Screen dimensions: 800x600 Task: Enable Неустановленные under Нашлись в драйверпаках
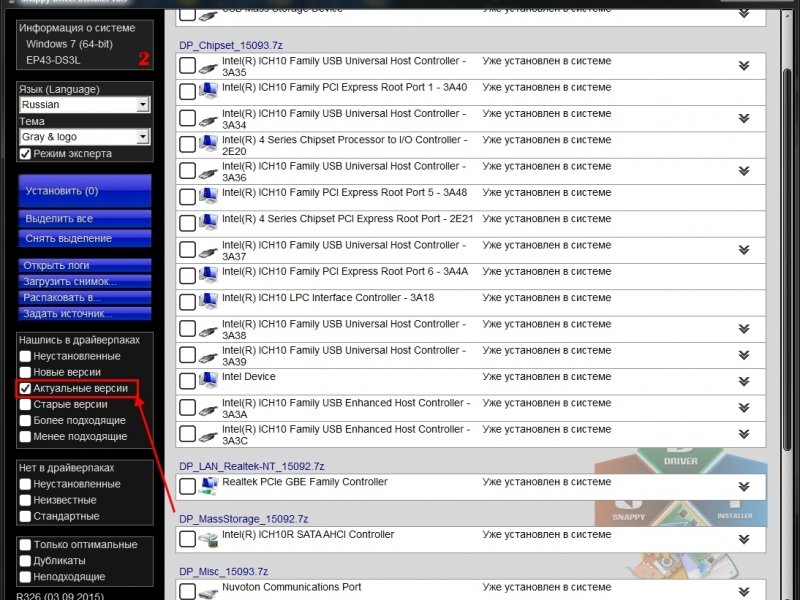click(x=25, y=356)
